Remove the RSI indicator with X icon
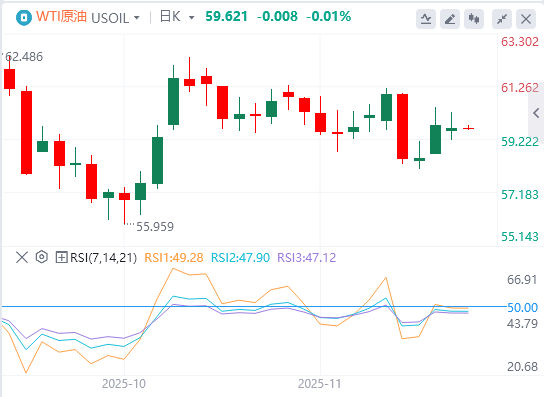The height and width of the screenshot is (397, 544). pyautogui.click(x=22, y=257)
